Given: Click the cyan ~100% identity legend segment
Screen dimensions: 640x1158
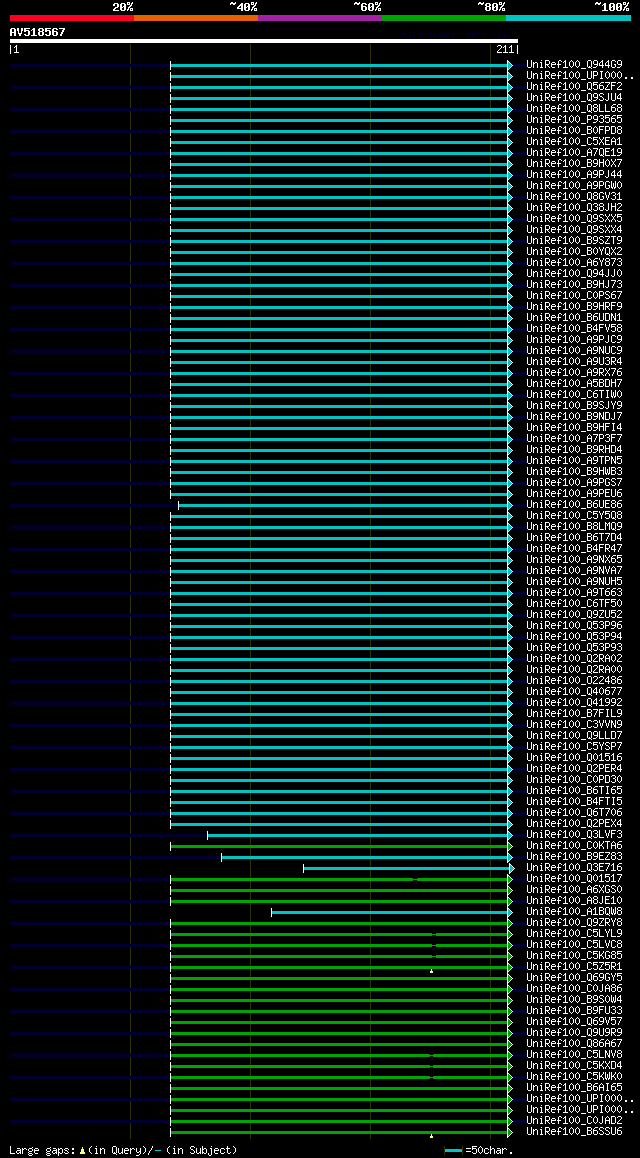Looking at the screenshot, I should click(x=568, y=18).
